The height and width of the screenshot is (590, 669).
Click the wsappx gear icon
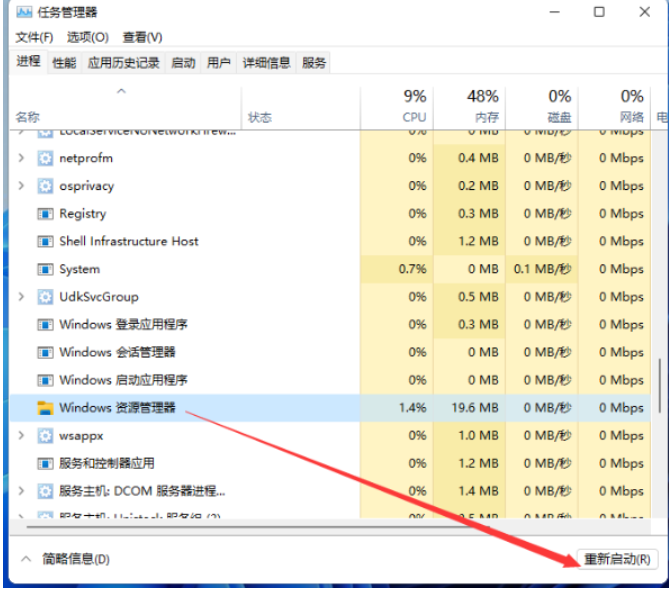point(44,436)
